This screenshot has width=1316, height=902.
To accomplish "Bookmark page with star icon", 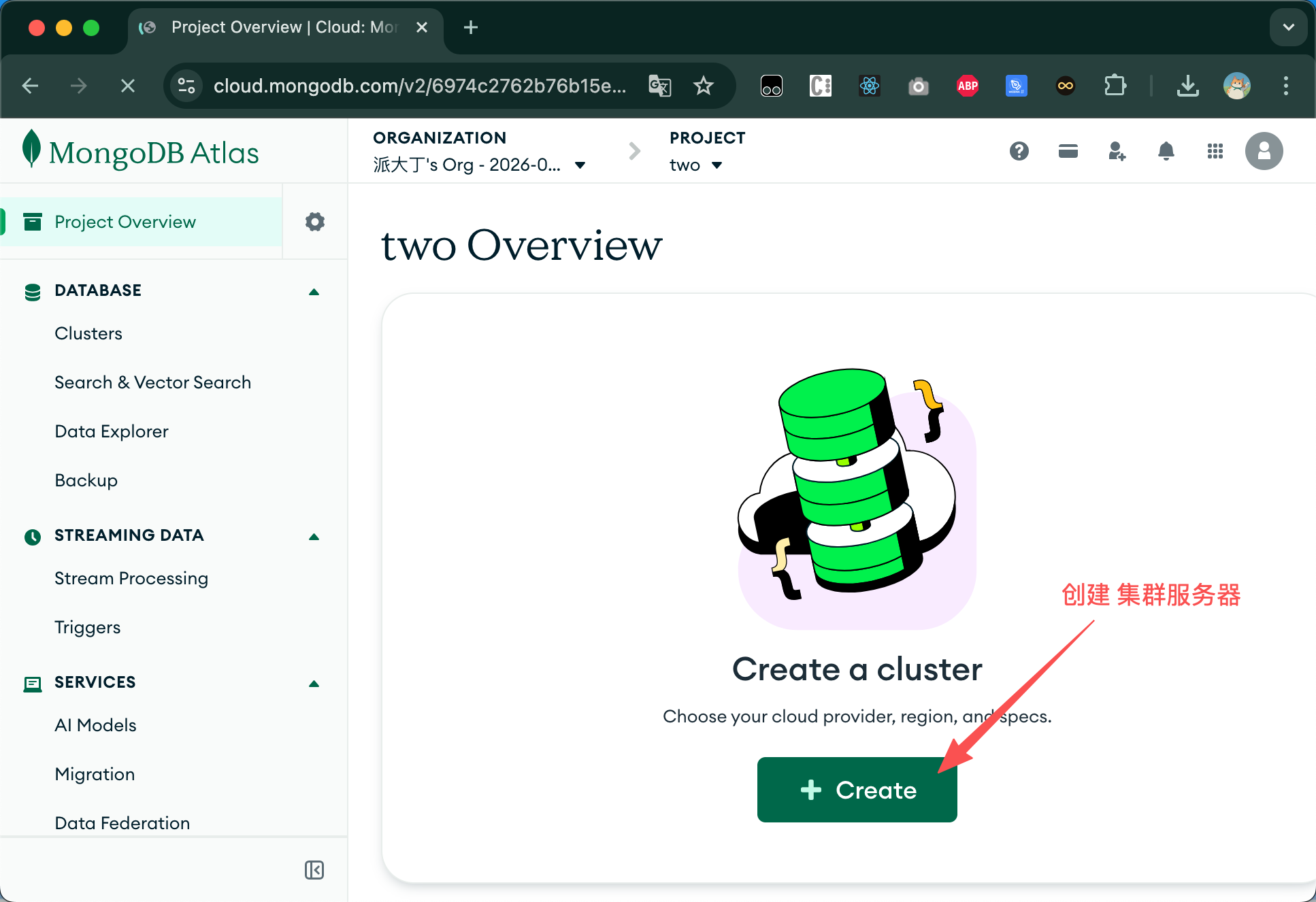I will tap(703, 86).
